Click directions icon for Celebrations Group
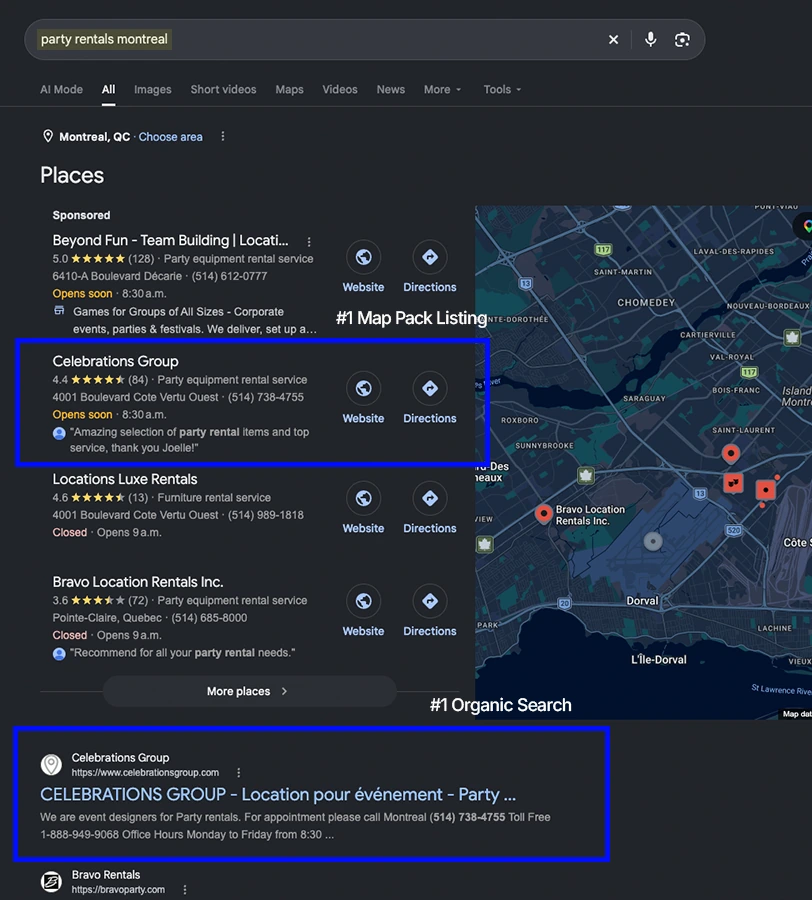The image size is (812, 900). click(430, 389)
